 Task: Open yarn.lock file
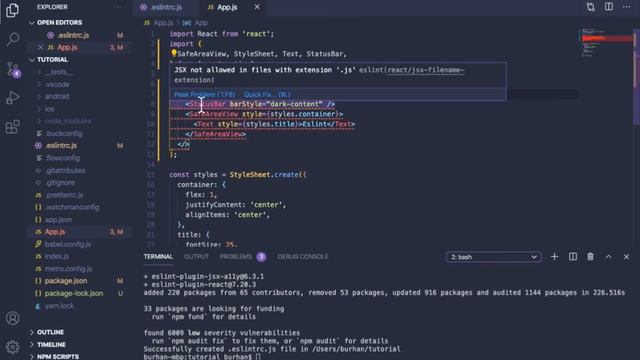[x=59, y=306]
